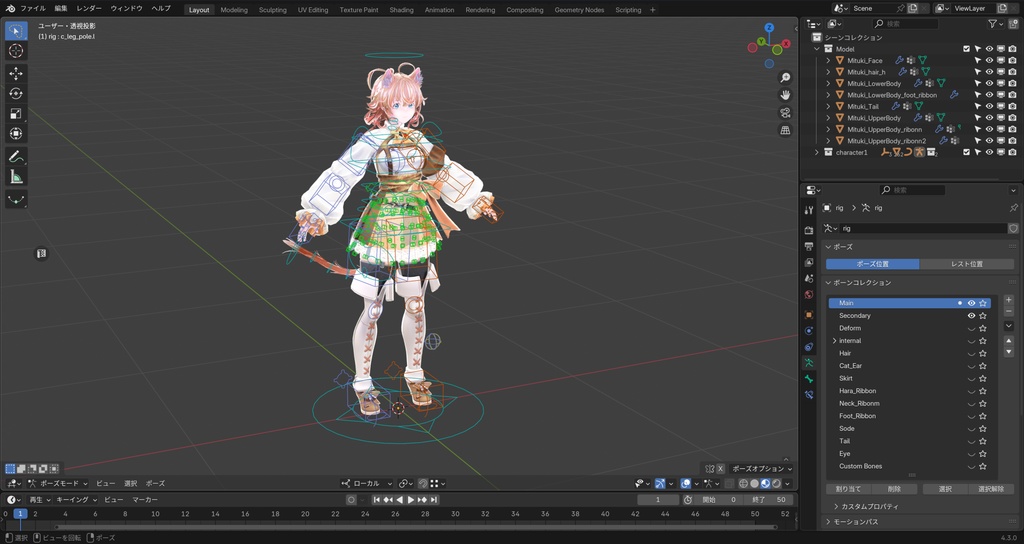1024x544 pixels.
Task: Hide Mituki_Face in viewport (eye icon)
Action: tap(989, 60)
